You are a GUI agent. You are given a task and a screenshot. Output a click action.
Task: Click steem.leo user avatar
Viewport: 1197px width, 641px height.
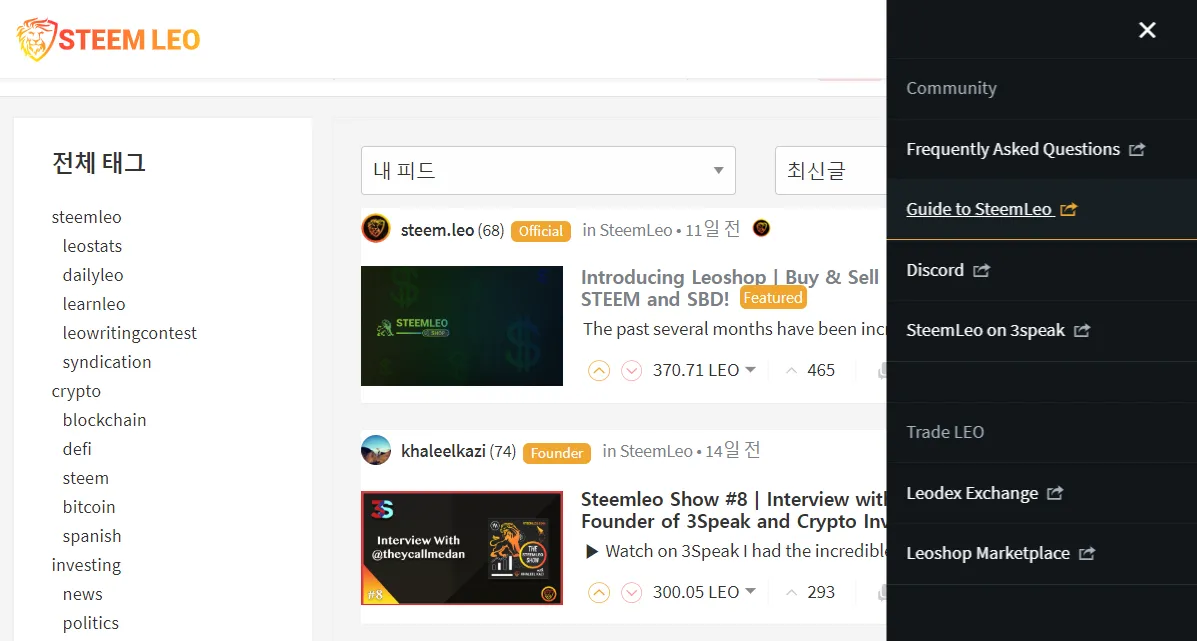click(x=376, y=228)
